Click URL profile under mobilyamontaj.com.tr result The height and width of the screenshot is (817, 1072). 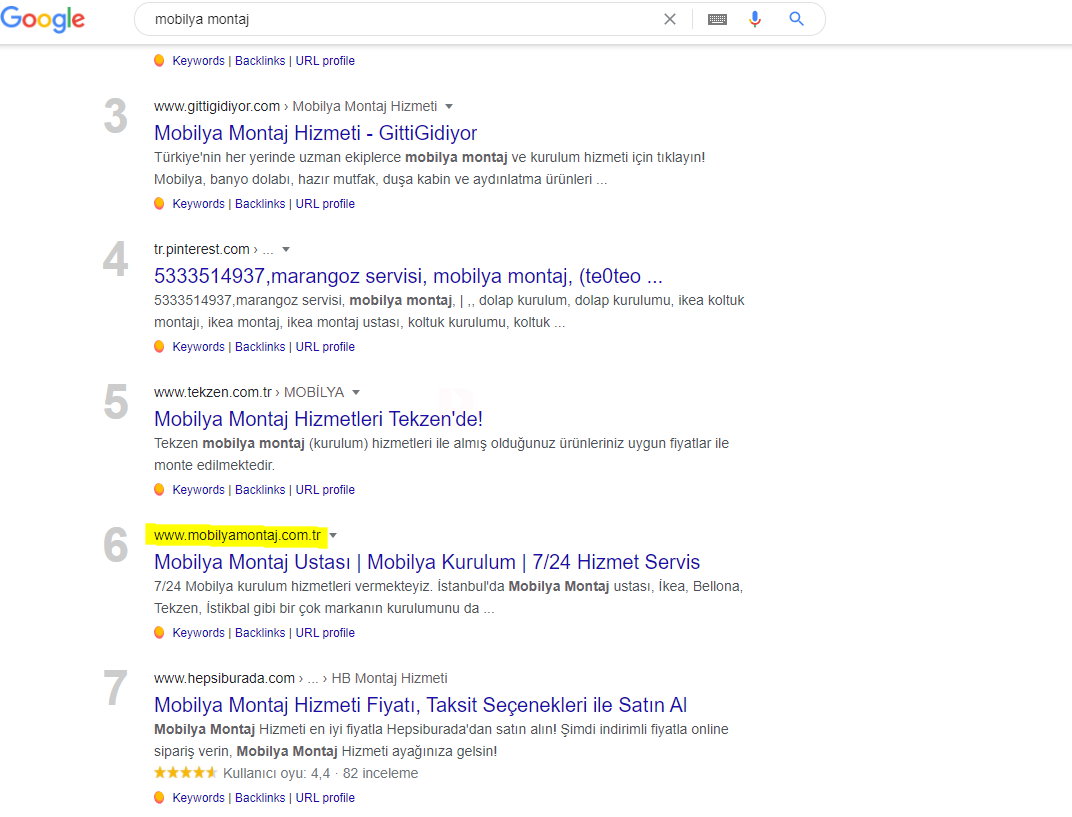[325, 632]
